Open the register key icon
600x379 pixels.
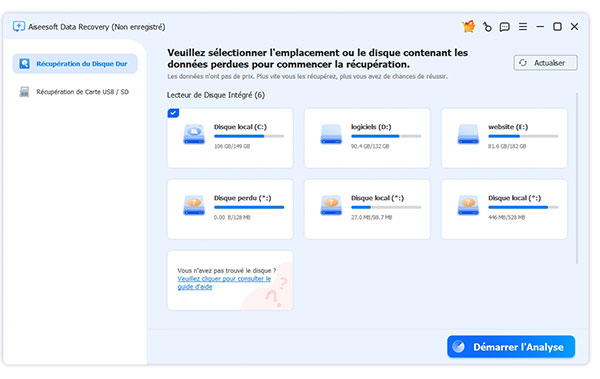coord(487,27)
